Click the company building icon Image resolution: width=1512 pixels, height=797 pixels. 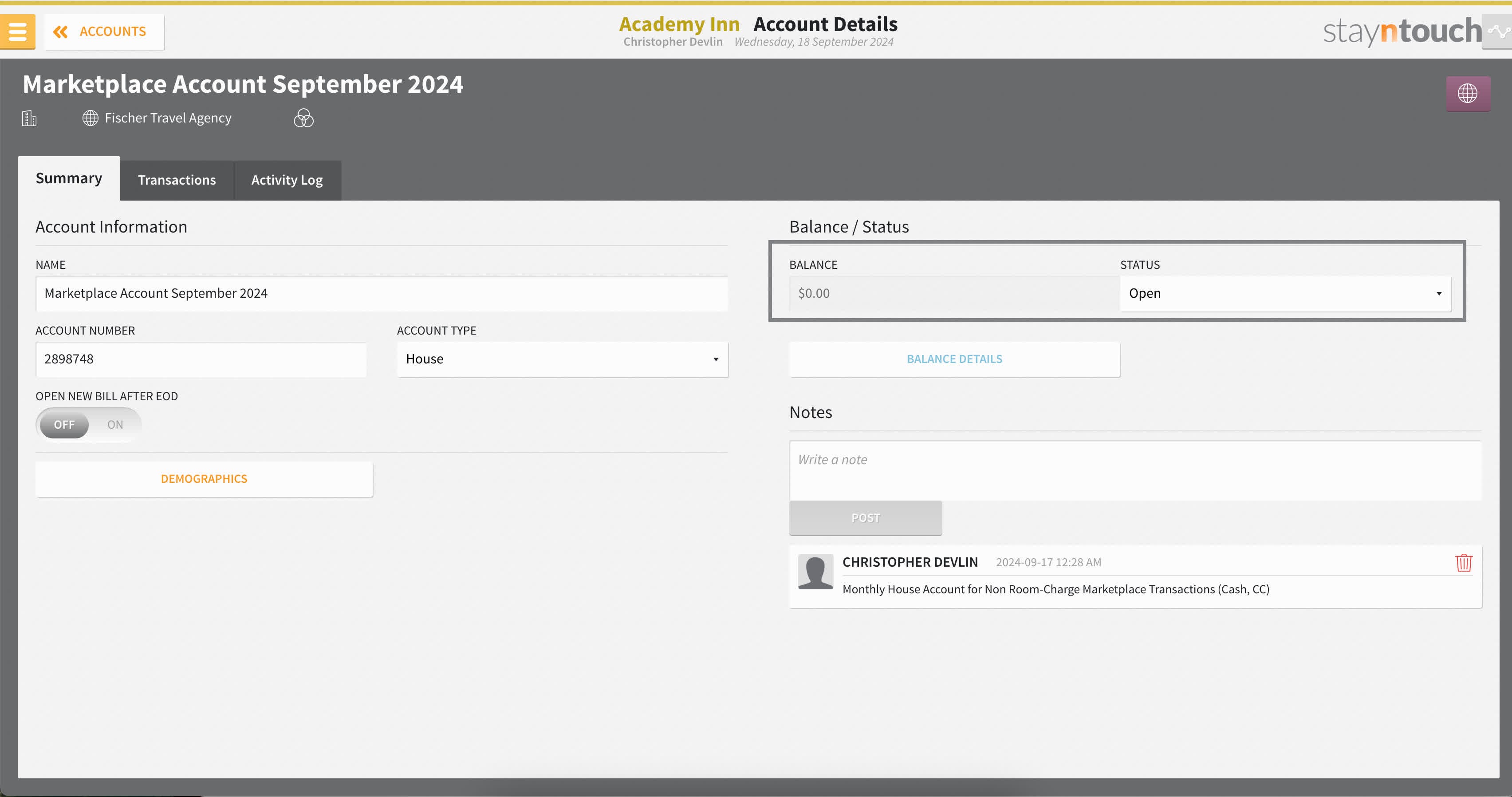coord(29,118)
